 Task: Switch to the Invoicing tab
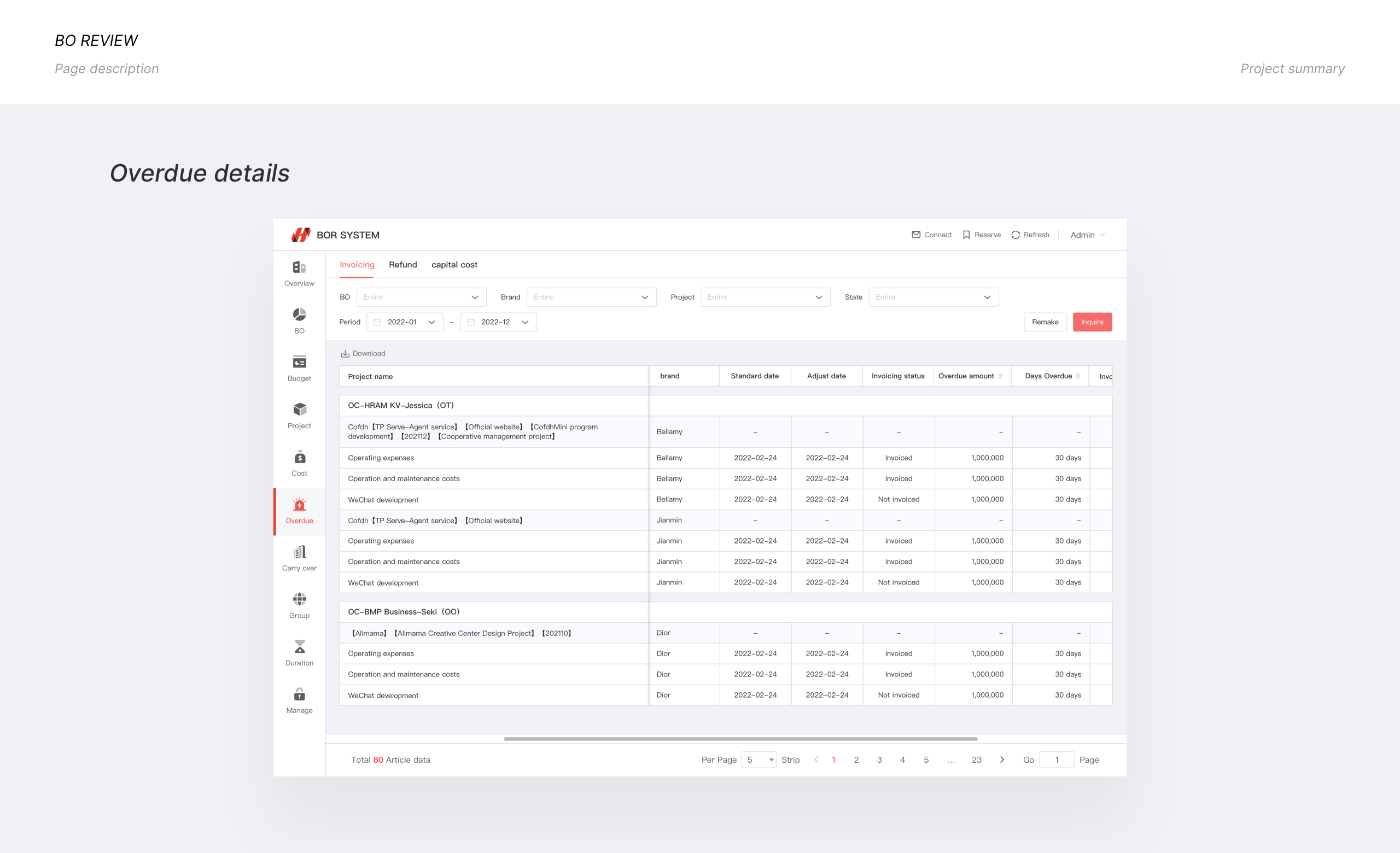click(357, 265)
